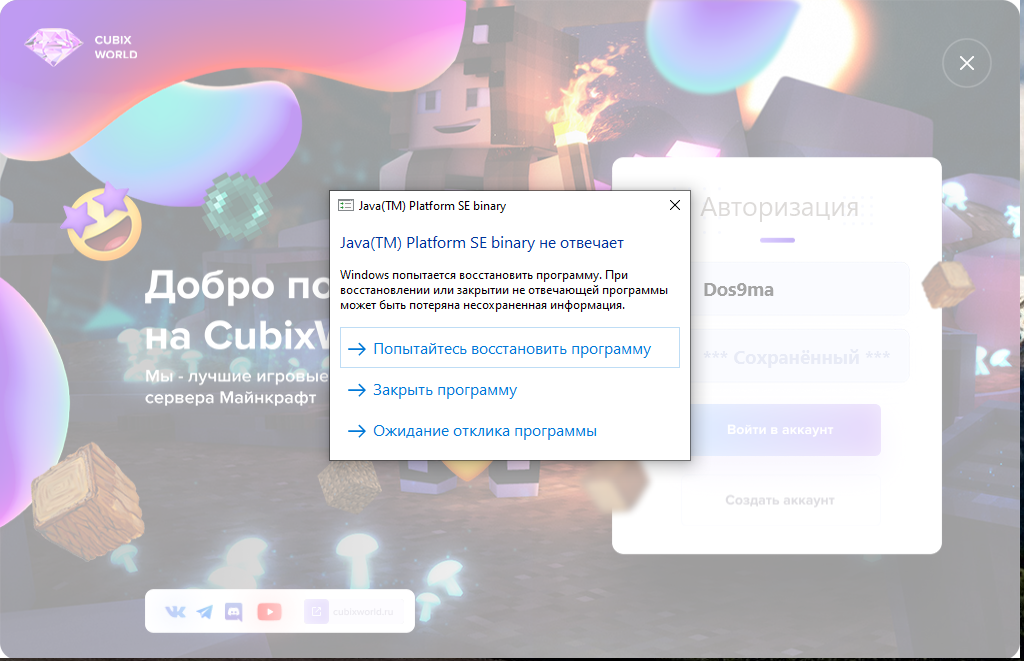This screenshot has height=661, width=1024.
Task: Open the cubixworld.ru website link
Action: pyautogui.click(x=363, y=612)
